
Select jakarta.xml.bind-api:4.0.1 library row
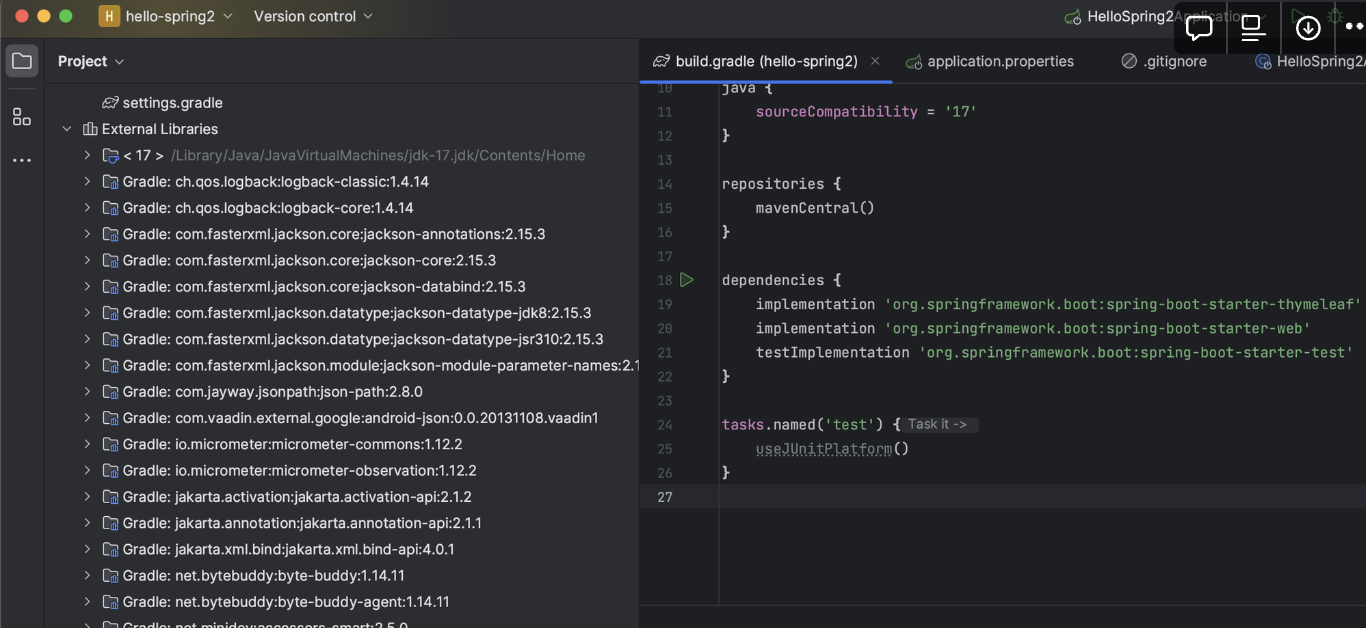[x=341, y=549]
